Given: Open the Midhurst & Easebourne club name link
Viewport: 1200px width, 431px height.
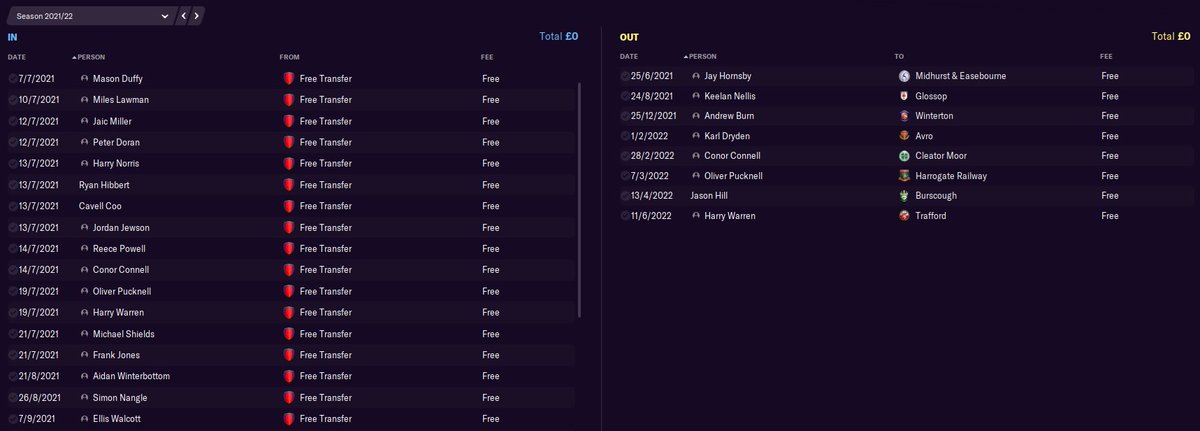Looking at the screenshot, I should tap(961, 75).
